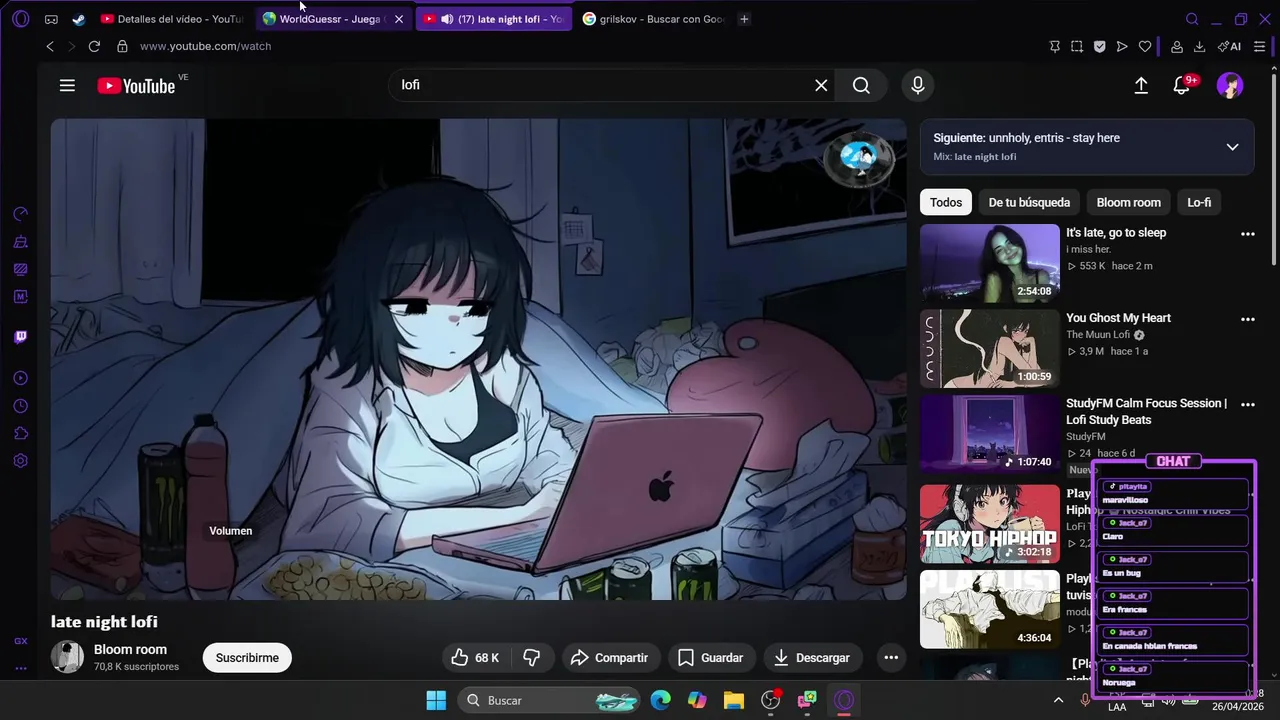Select the Lo-fi filter chip
Screen dimensions: 1280x720
(x=1199, y=202)
